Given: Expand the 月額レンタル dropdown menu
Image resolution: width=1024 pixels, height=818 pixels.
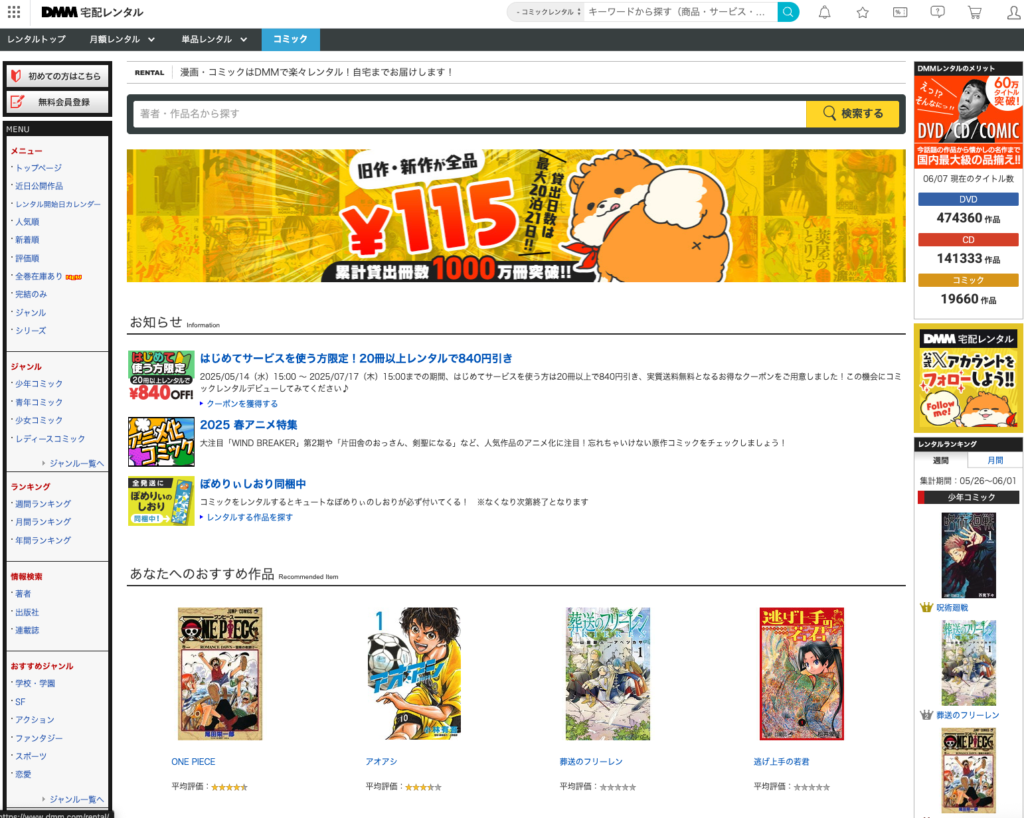Looking at the screenshot, I should 121,39.
